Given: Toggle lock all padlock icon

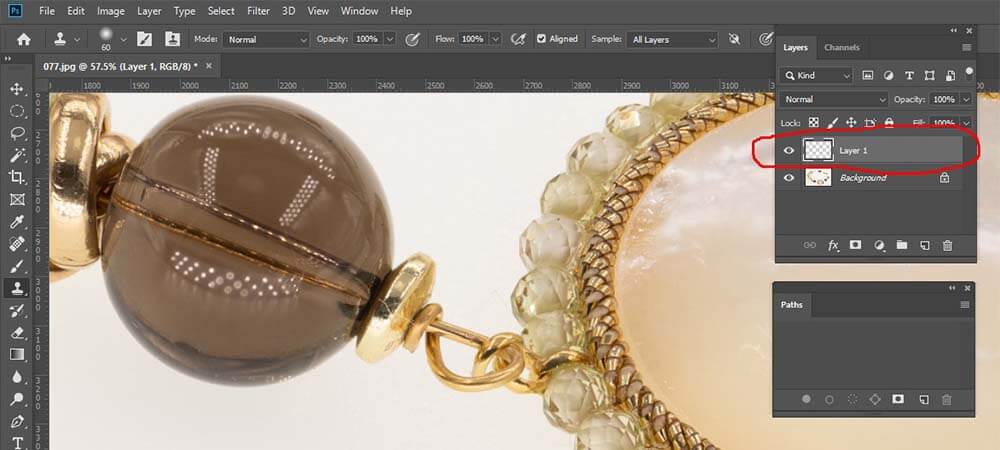Looking at the screenshot, I should (889, 122).
